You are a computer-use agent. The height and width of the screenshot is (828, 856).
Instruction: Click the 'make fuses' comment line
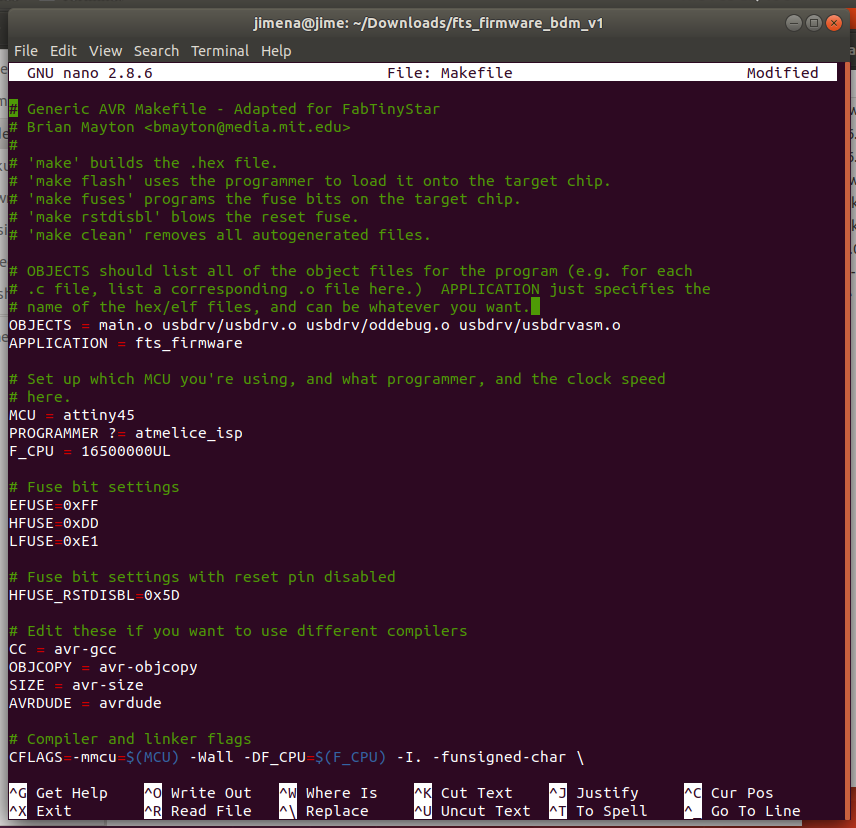[265, 199]
